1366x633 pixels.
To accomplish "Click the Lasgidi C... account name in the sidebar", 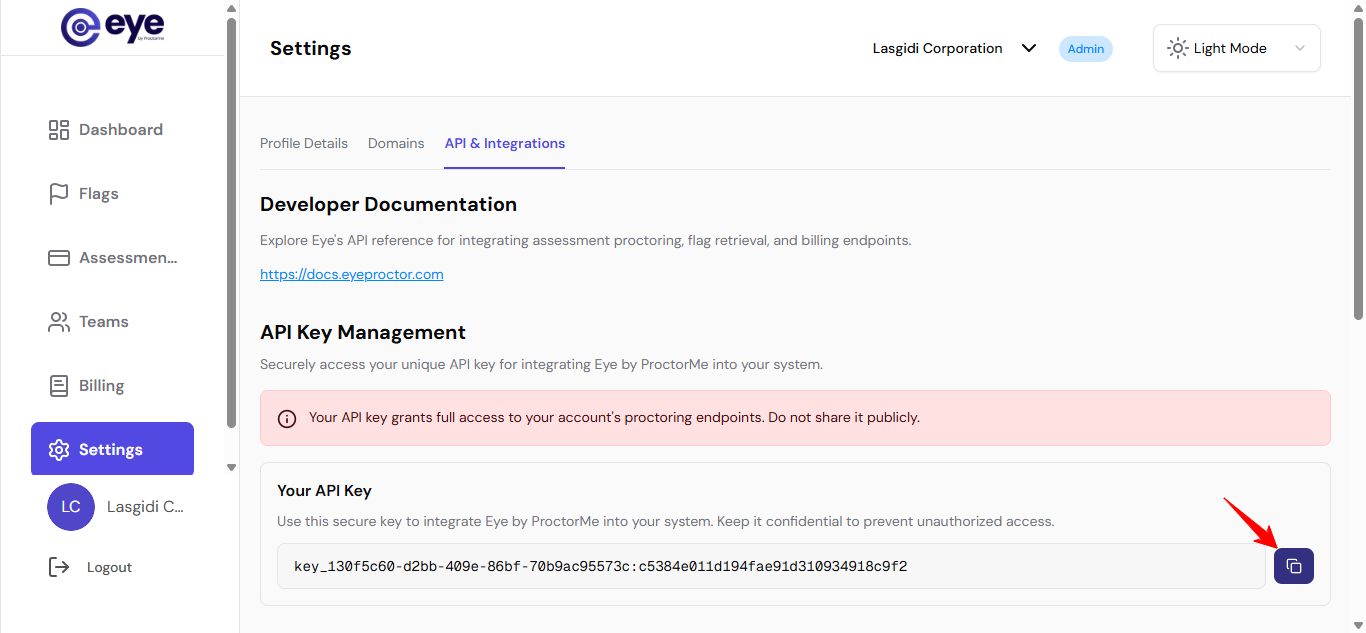I will 145,507.
